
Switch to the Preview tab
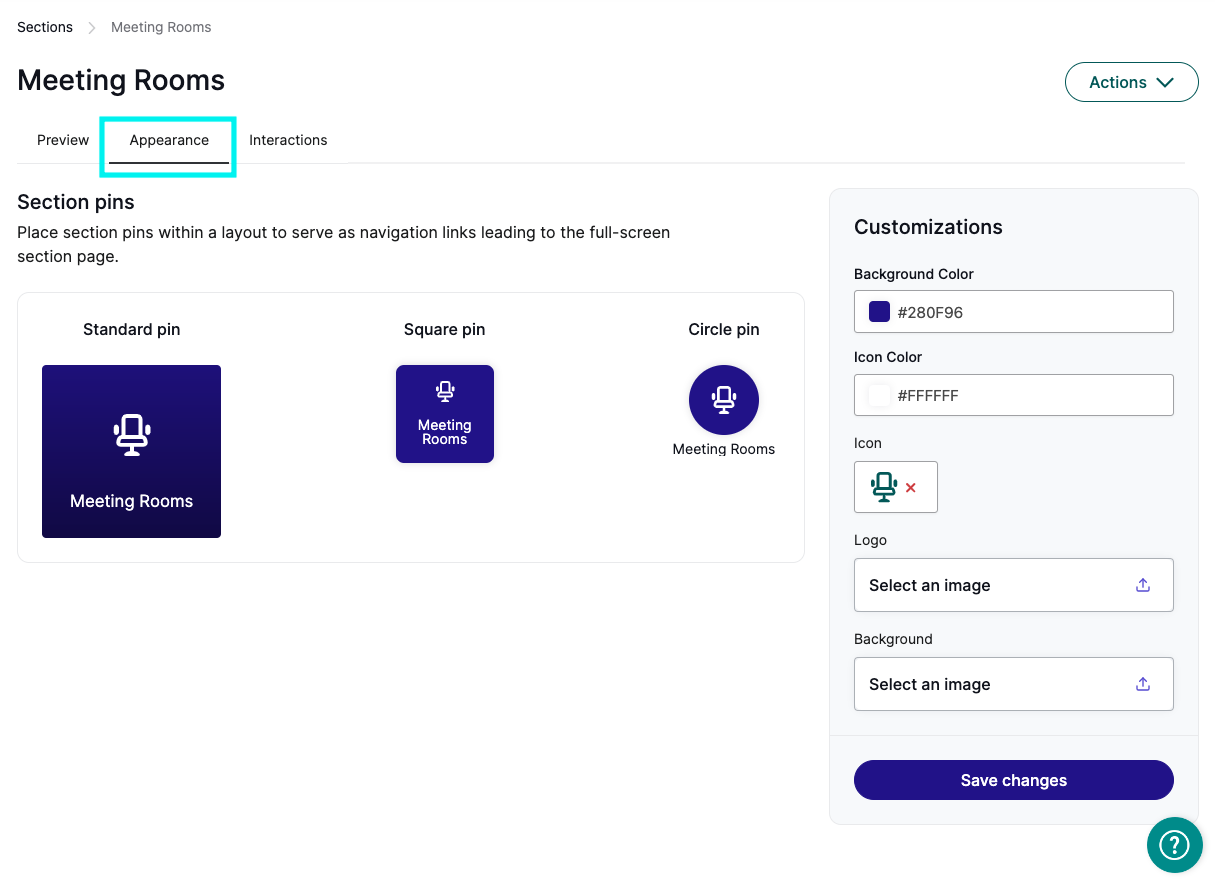(63, 140)
